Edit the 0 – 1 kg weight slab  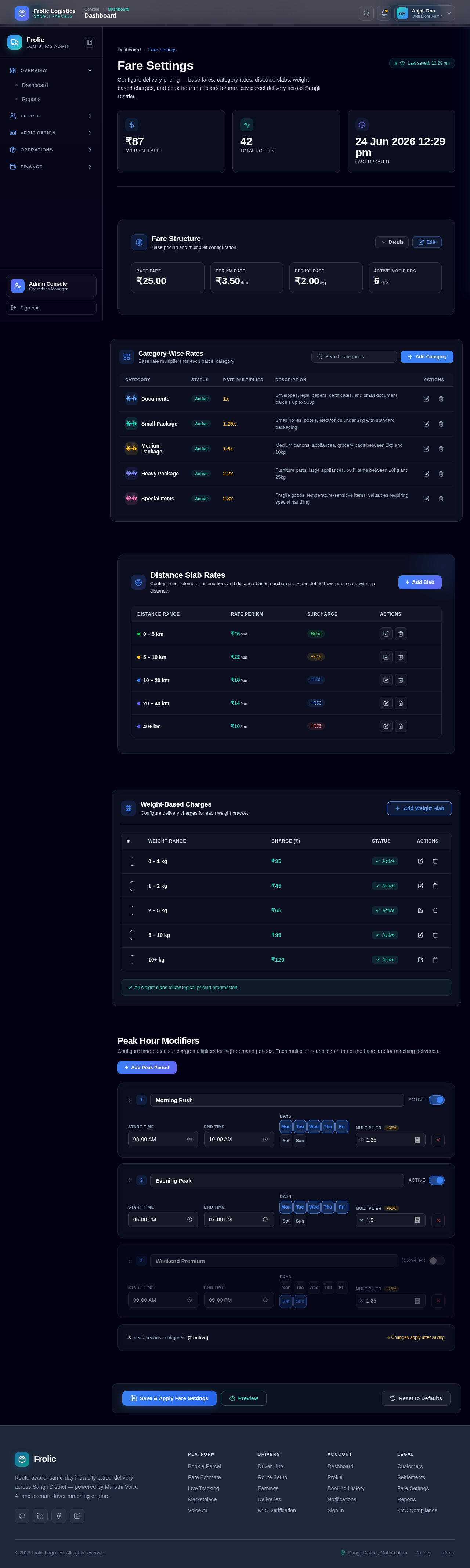pos(420,861)
